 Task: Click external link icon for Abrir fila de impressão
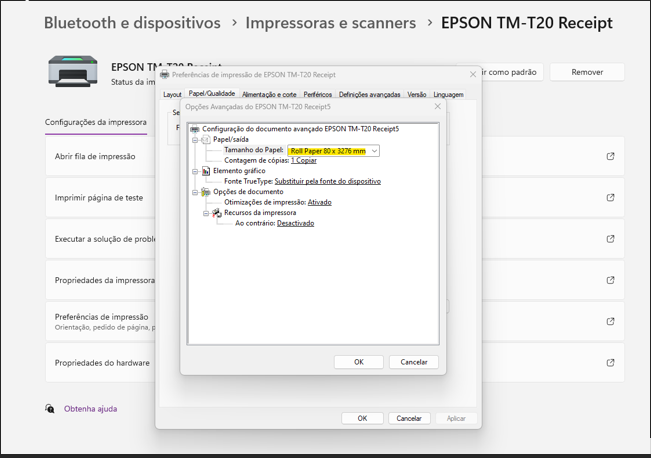[x=610, y=157]
